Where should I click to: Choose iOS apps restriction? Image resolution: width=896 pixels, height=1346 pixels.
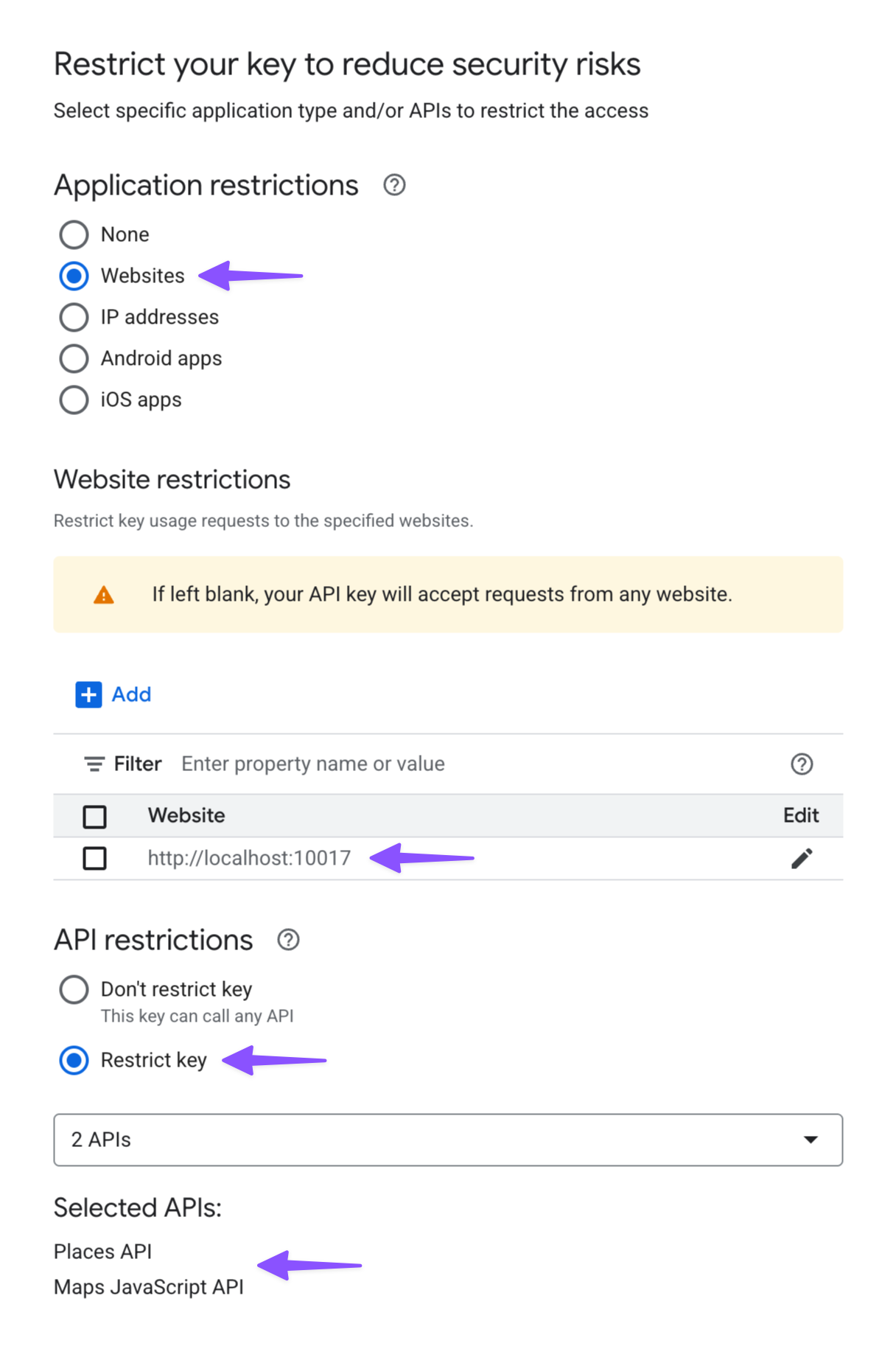(x=74, y=400)
